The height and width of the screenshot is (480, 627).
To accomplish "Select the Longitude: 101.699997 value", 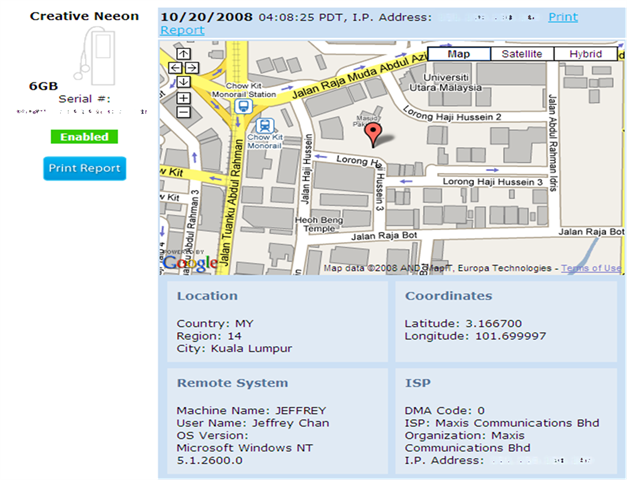I will click(475, 336).
